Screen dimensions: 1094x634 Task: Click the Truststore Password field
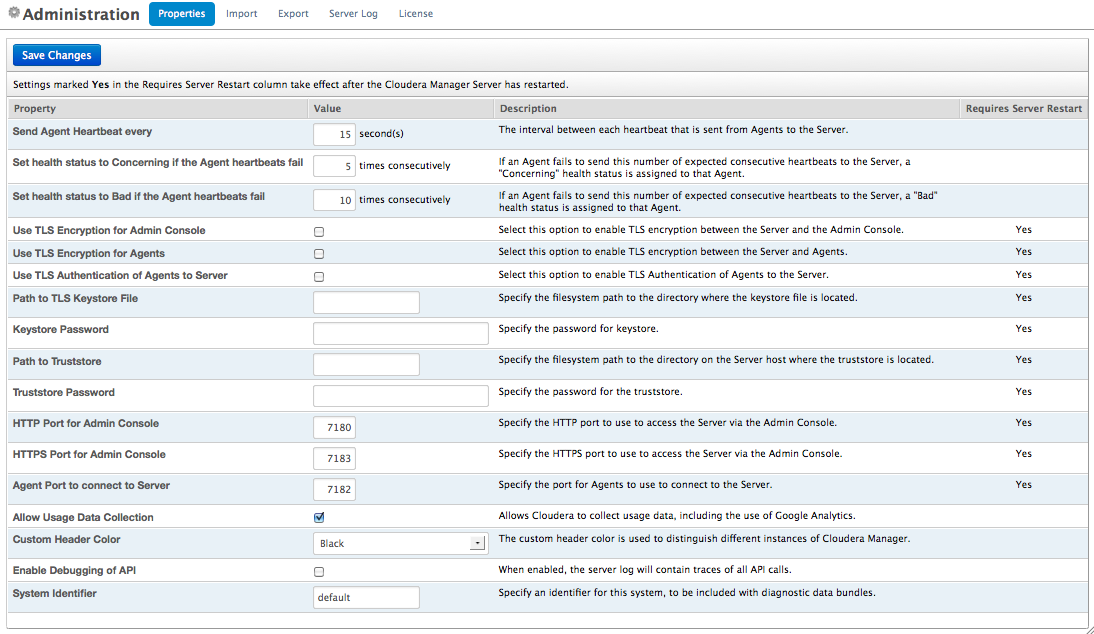[400, 395]
